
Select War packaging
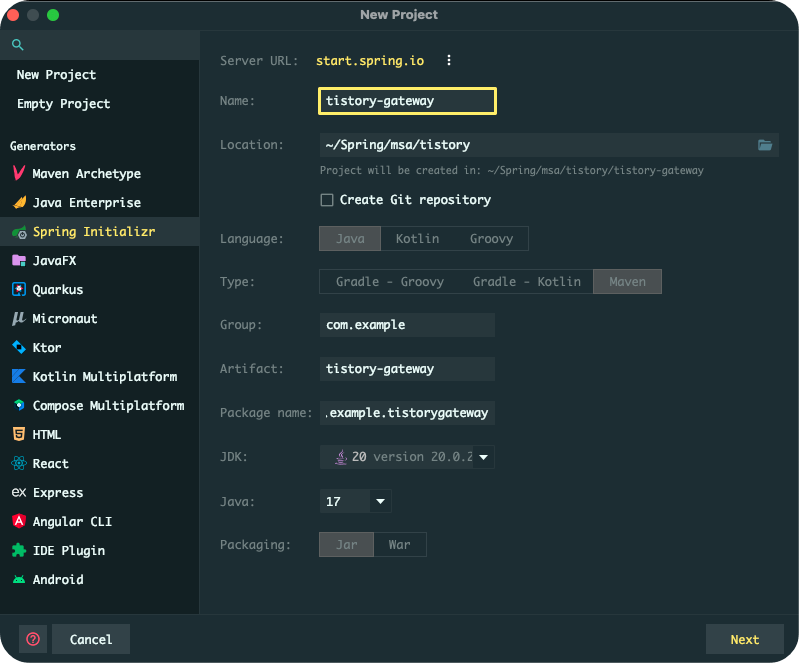[400, 545]
